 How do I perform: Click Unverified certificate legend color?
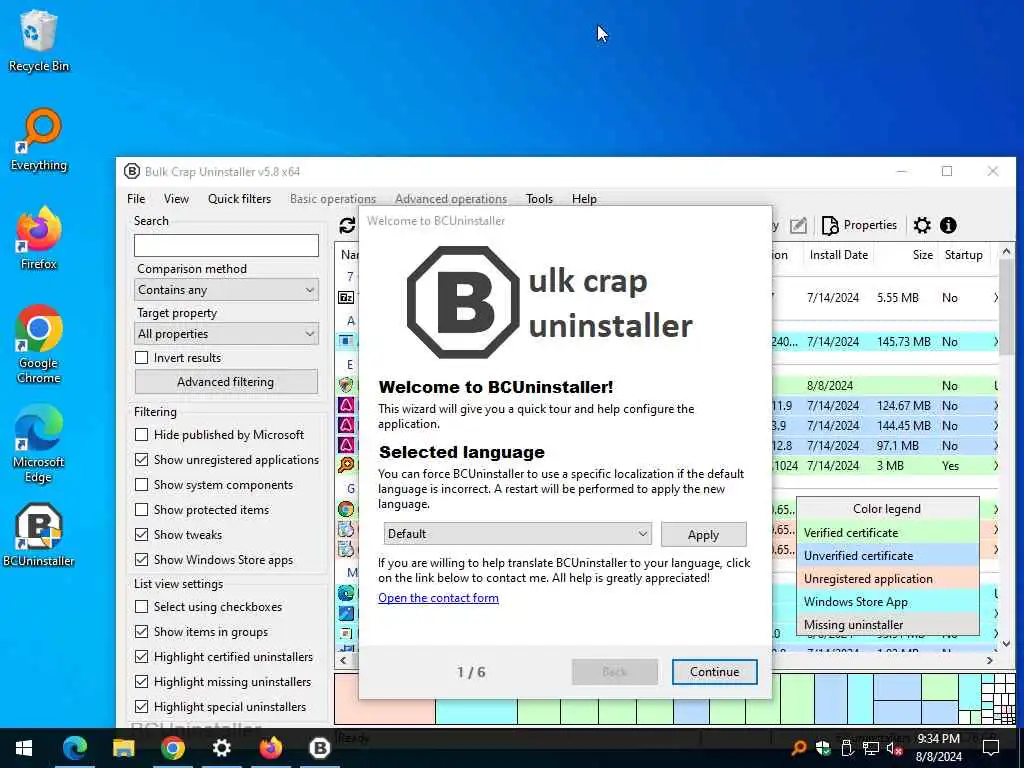(x=887, y=555)
